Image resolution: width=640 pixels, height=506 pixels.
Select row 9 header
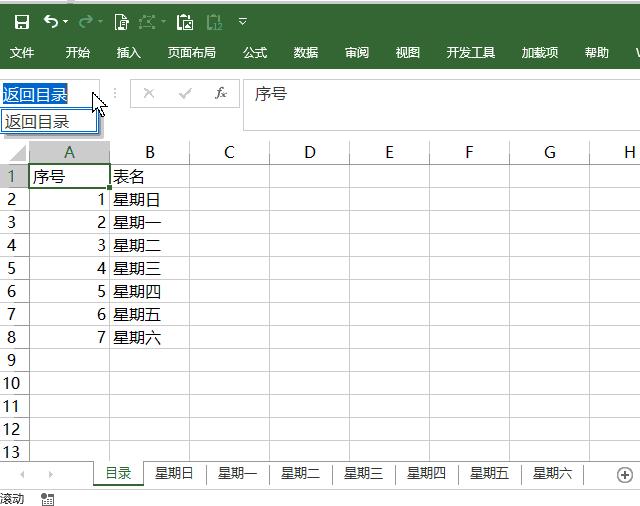tap(14, 360)
